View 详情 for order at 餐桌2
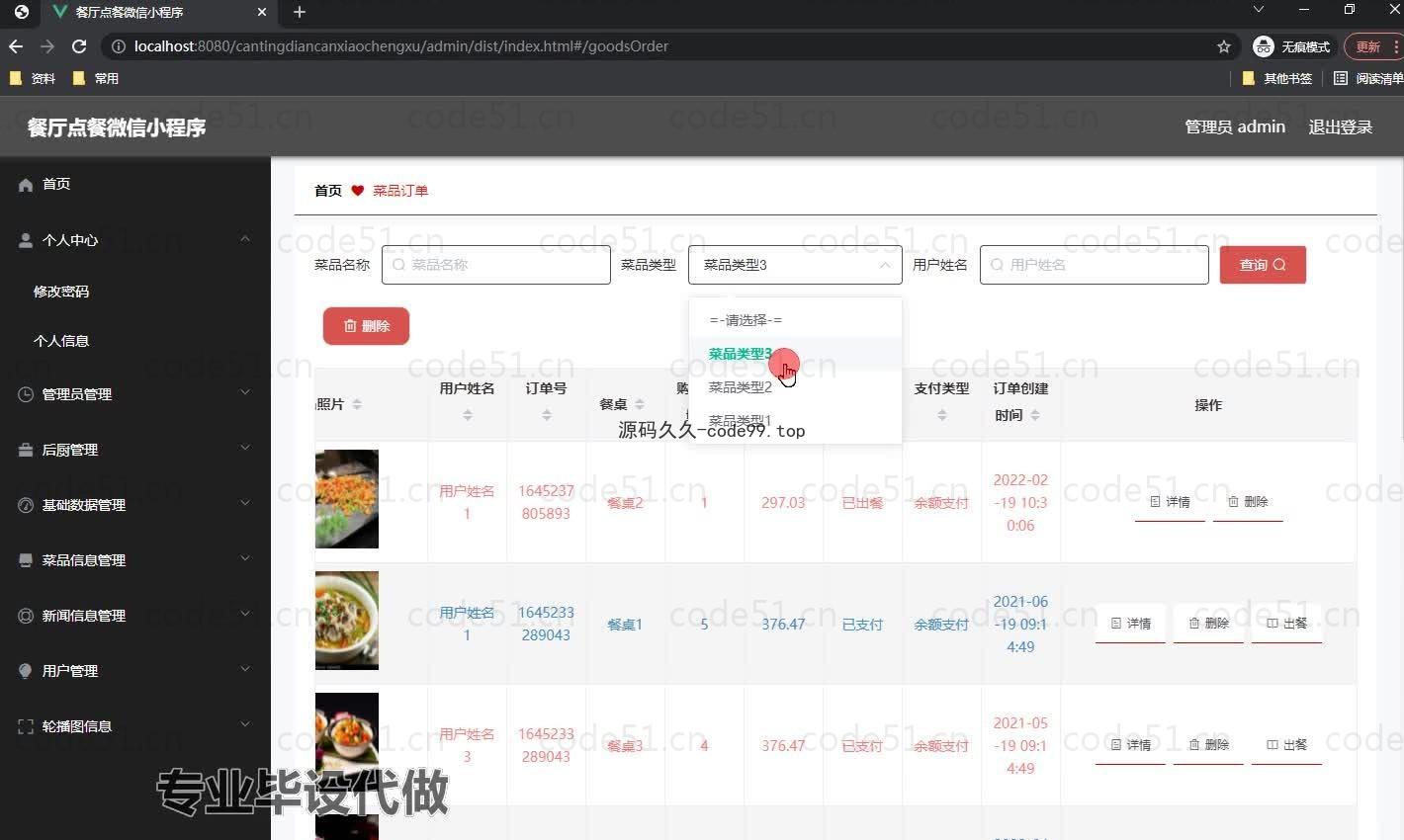The image size is (1404, 840). pyautogui.click(x=1170, y=502)
